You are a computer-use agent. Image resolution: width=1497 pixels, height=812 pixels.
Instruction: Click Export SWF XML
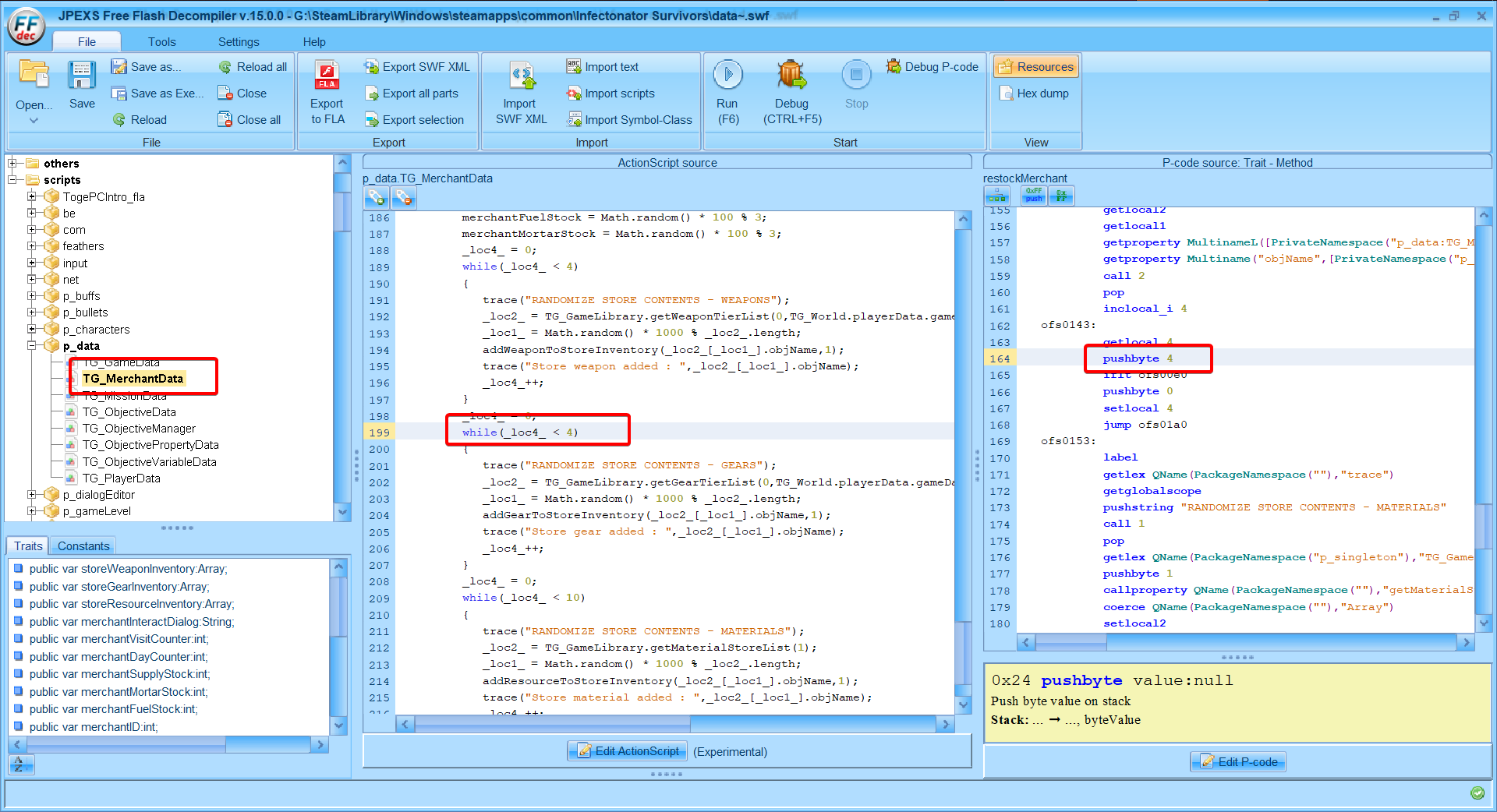417,67
